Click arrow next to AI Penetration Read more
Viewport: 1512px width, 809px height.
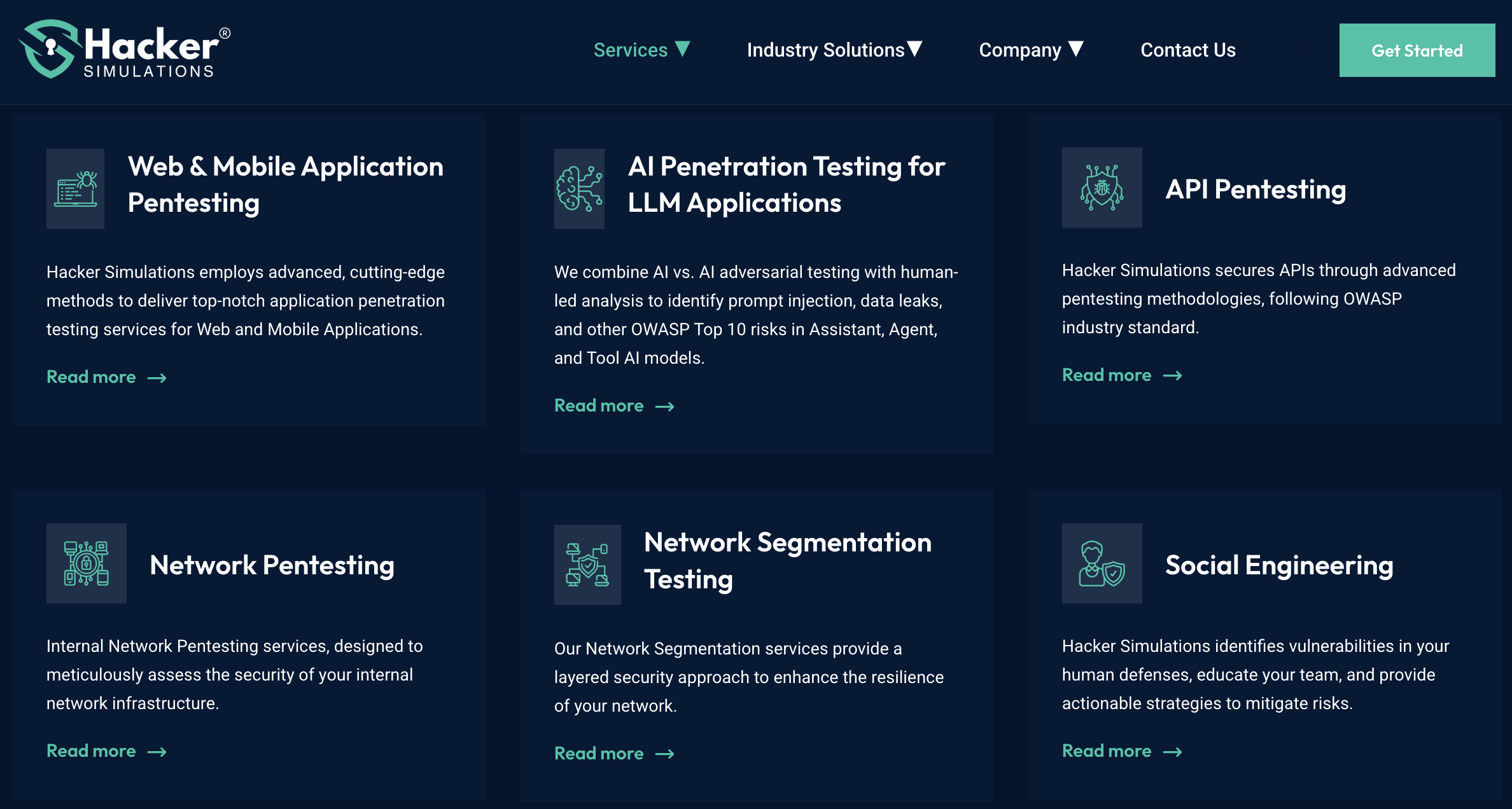point(664,406)
